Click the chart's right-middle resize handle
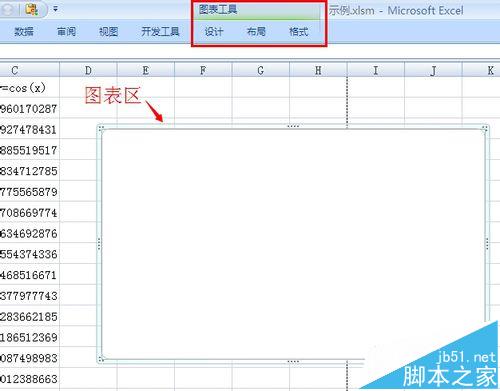Image resolution: width=500 pixels, height=391 pixels. (x=487, y=244)
